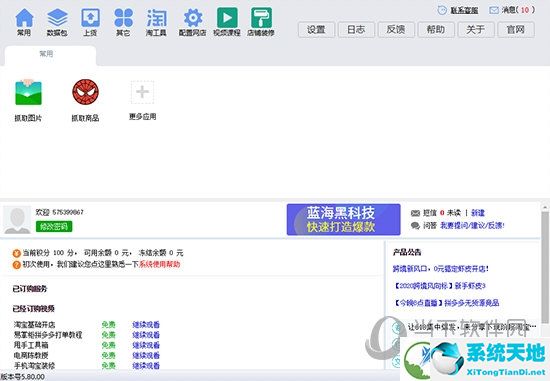The width and height of the screenshot is (550, 381).
Task: Click the 反馈 feedback button
Action: click(396, 29)
